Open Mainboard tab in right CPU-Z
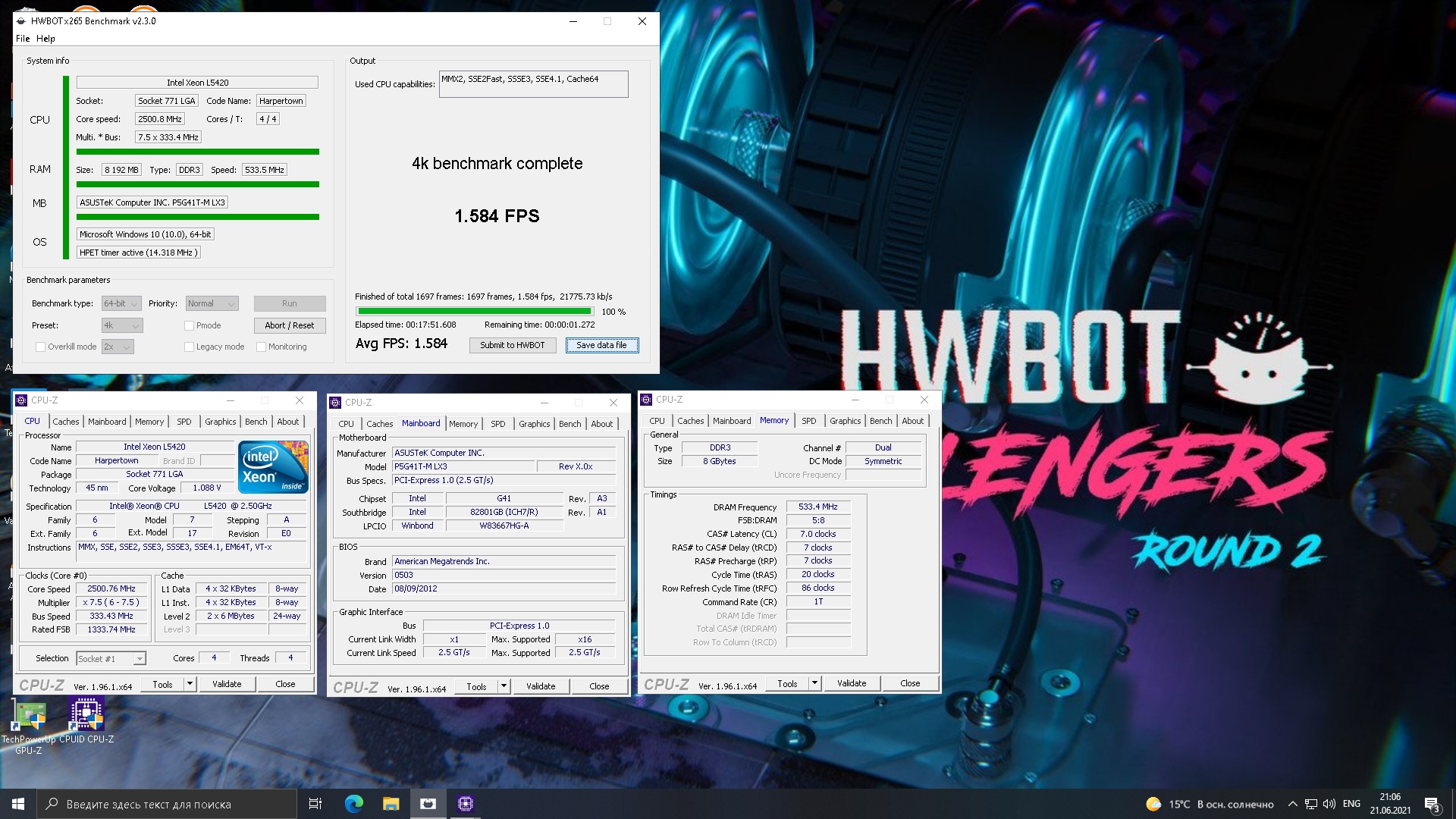Screen dimensions: 1456x819 (732, 421)
